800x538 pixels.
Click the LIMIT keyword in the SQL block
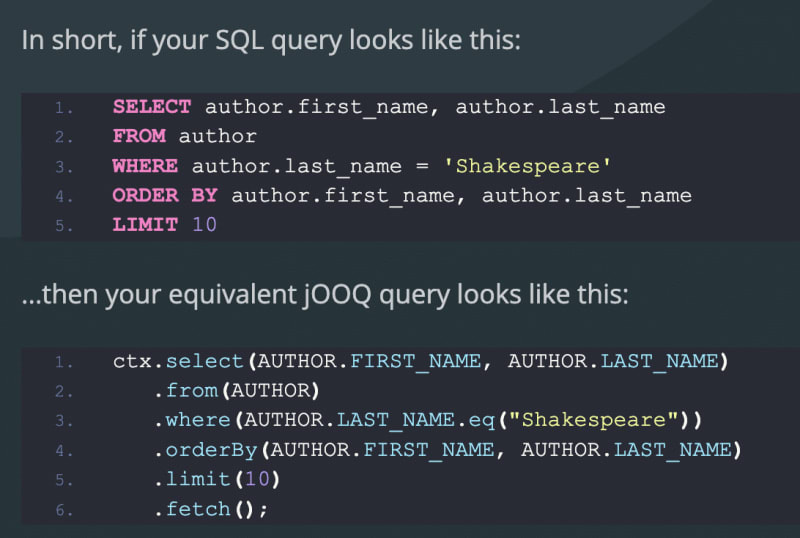(x=145, y=225)
